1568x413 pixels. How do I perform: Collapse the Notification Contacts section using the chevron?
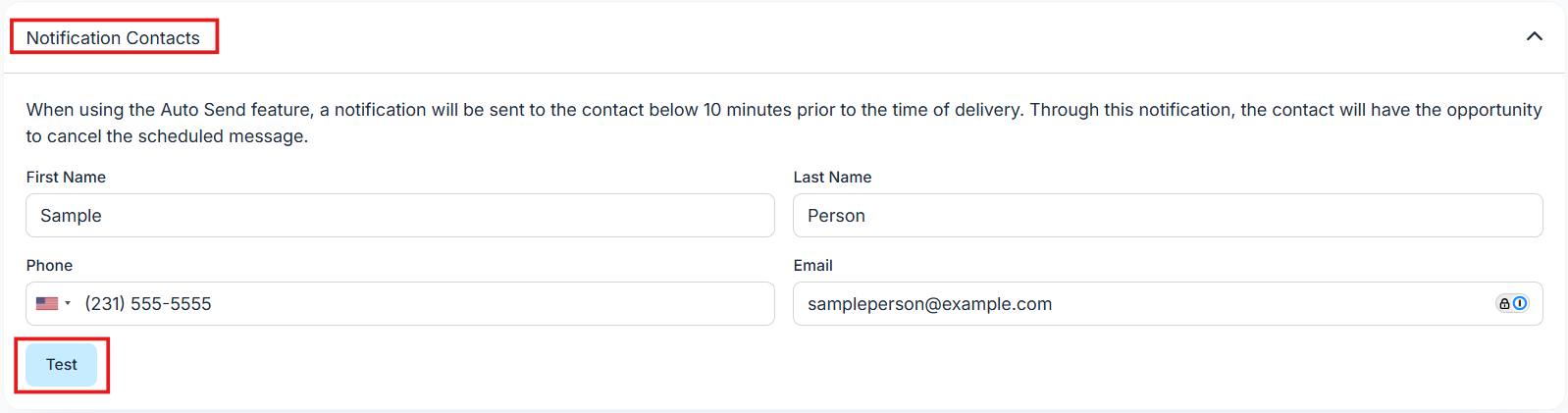coord(1535,37)
